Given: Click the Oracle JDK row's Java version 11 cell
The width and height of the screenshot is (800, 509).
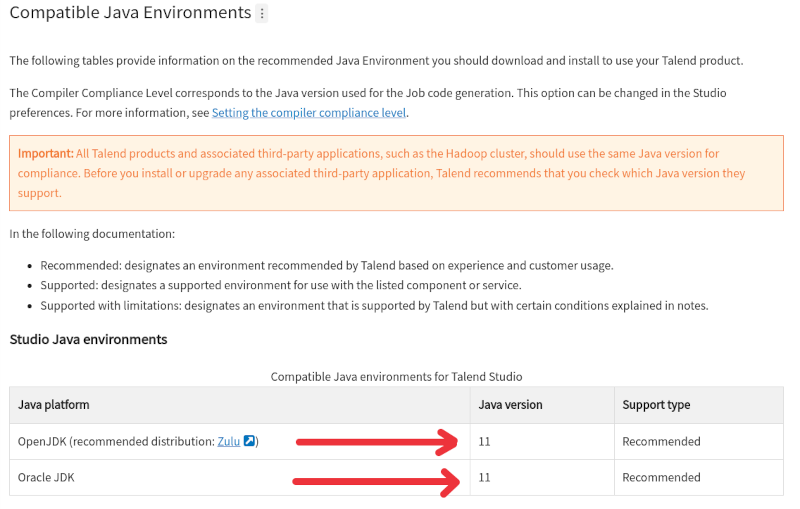Looking at the screenshot, I should 542,477.
